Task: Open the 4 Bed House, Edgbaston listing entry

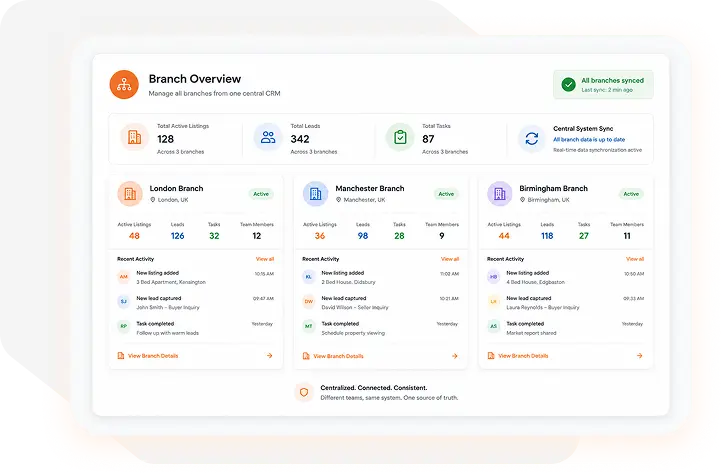Action: pyautogui.click(x=536, y=282)
